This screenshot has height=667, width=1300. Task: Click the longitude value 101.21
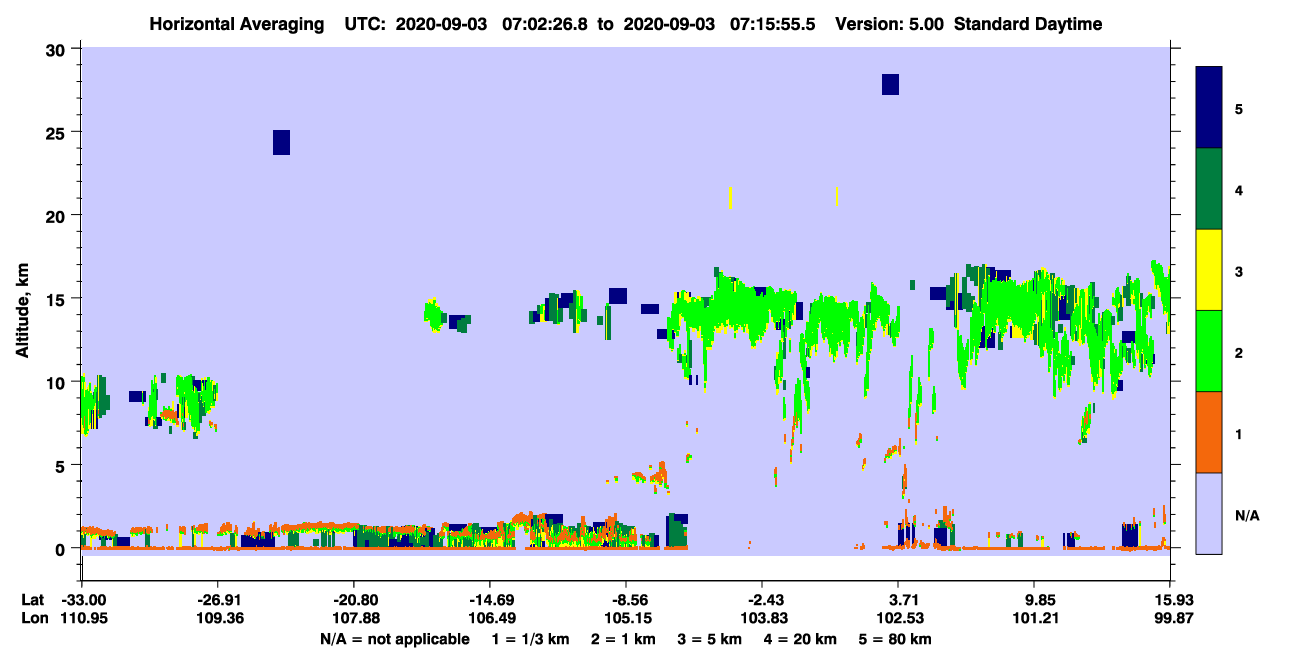1035,618
